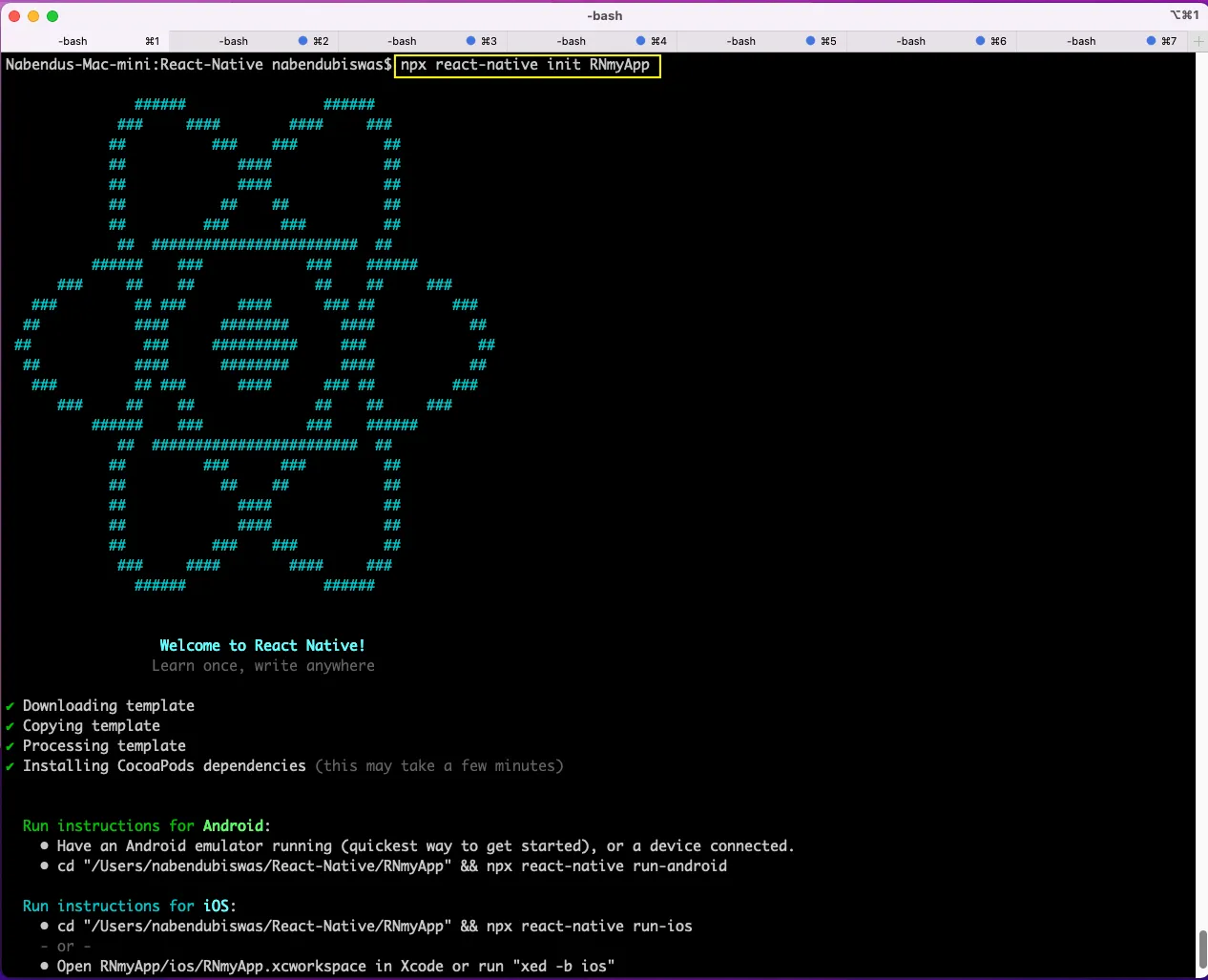
Task: Click the 'Copying template' line
Action: 83,726
